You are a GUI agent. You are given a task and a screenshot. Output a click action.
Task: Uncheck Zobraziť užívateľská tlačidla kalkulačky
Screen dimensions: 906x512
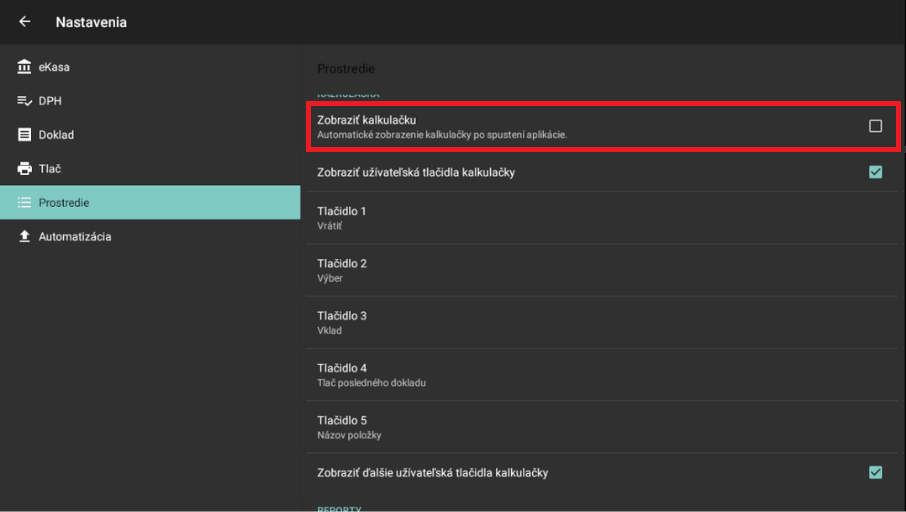875,172
